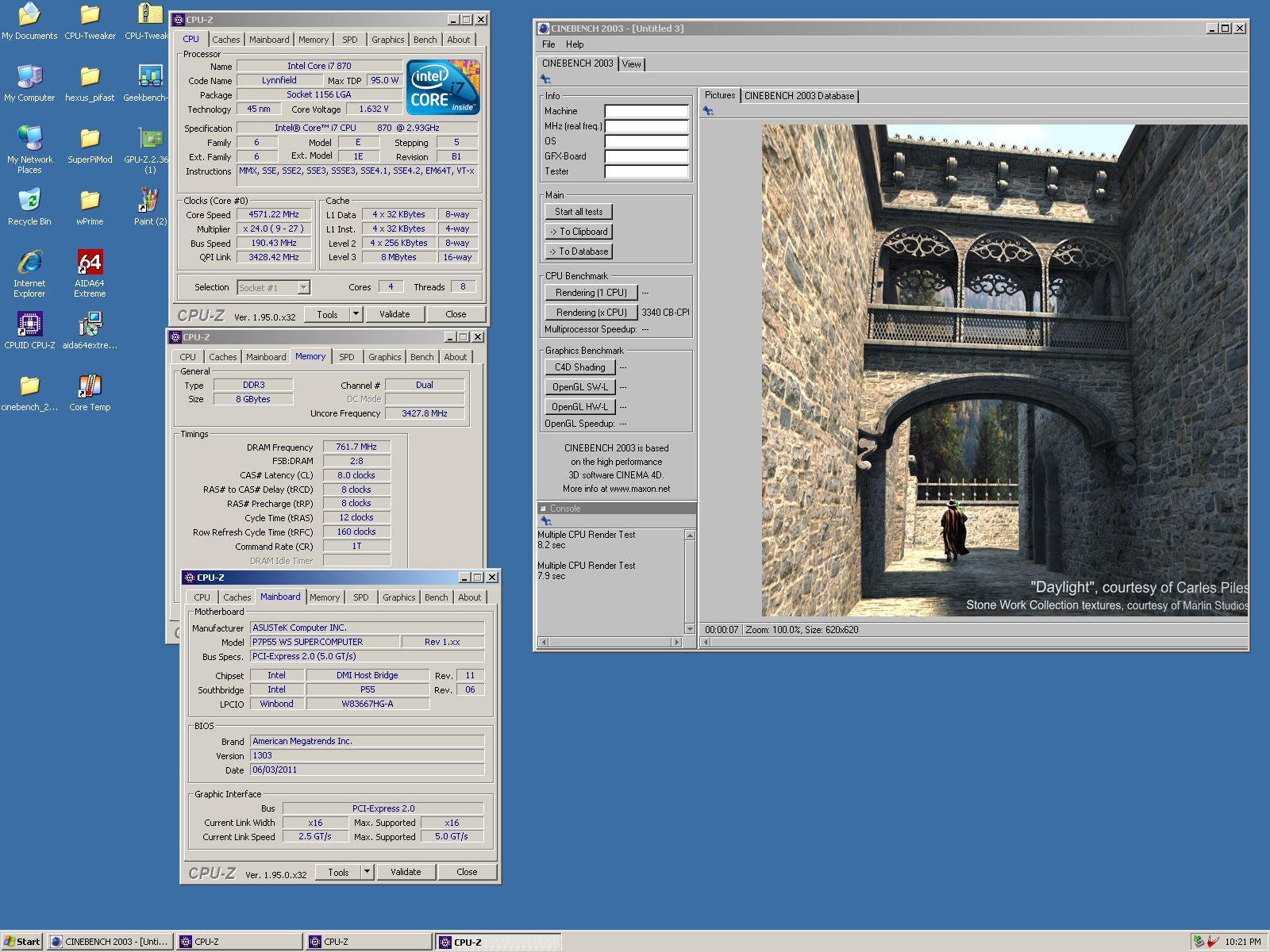Launch AIDA64 Extreme icon

click(x=90, y=273)
